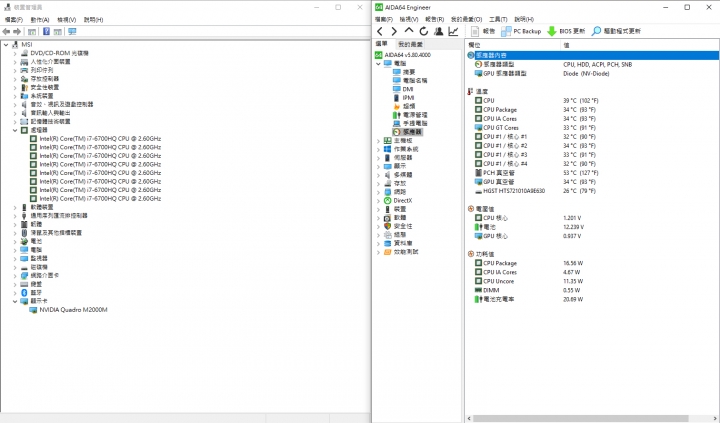Go back in the AIDA64 toolbar
The height and width of the screenshot is (423, 720).
pos(380,31)
